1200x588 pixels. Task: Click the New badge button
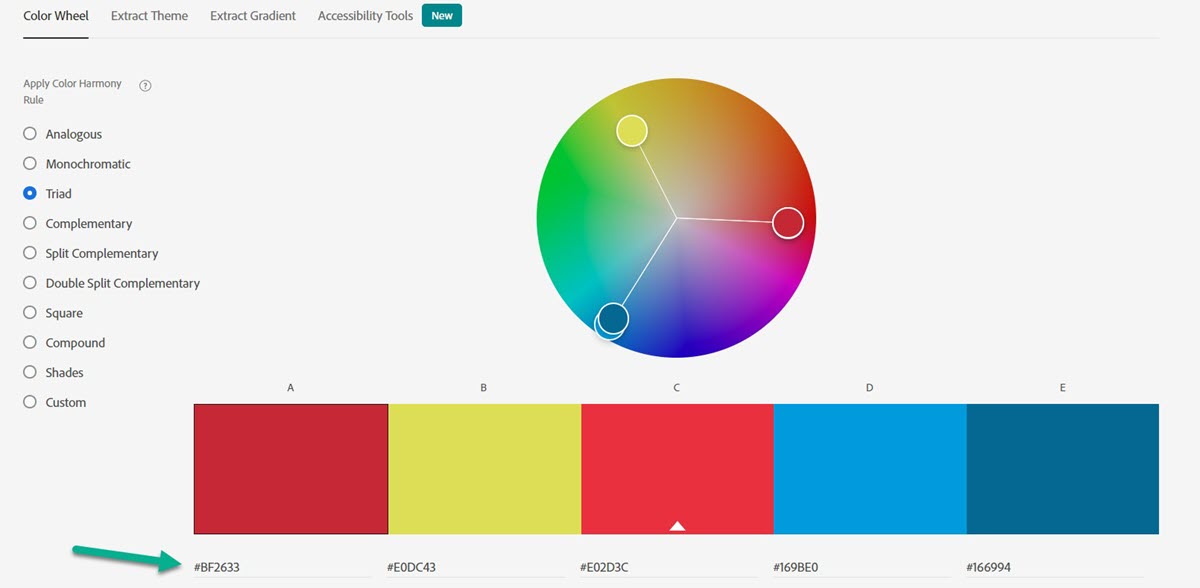click(442, 16)
